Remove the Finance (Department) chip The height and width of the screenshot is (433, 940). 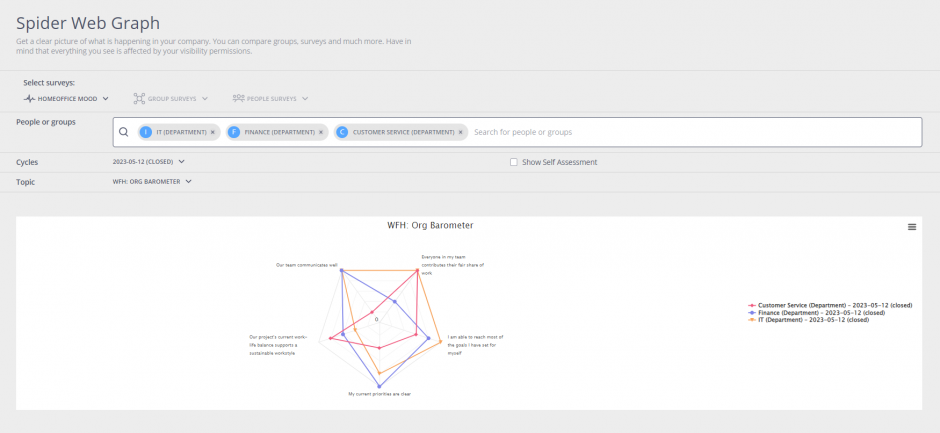[x=321, y=132]
